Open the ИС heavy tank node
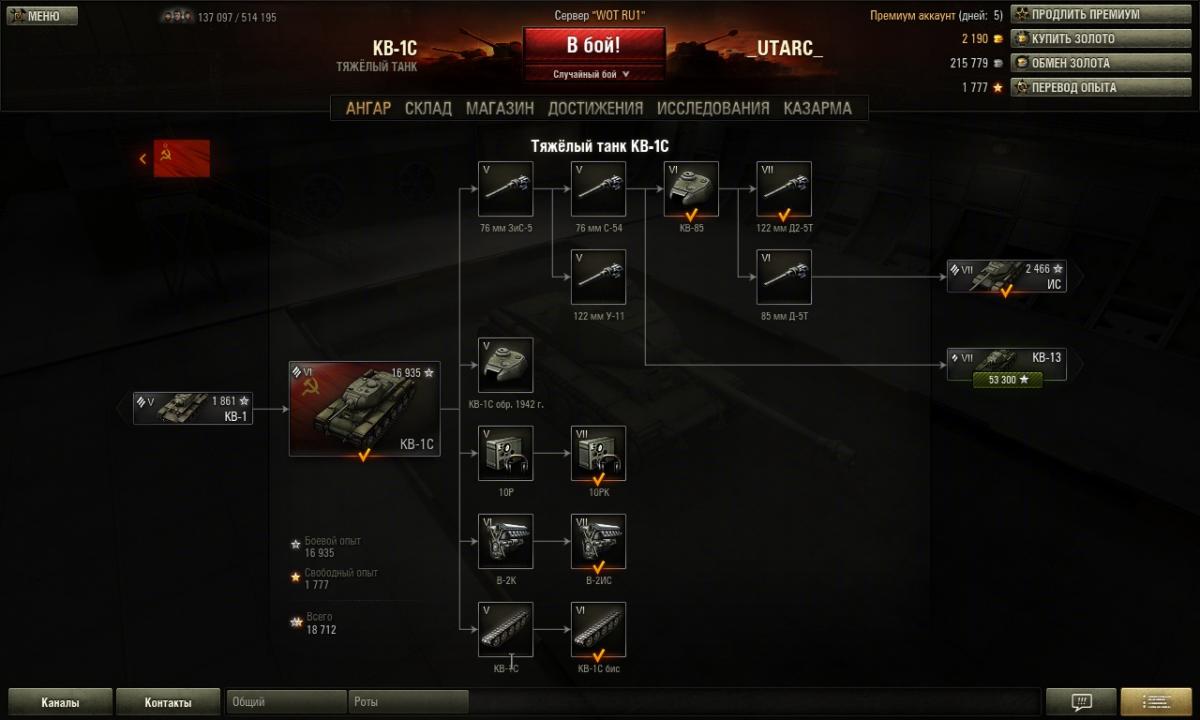This screenshot has width=1200, height=720. [x=1007, y=277]
